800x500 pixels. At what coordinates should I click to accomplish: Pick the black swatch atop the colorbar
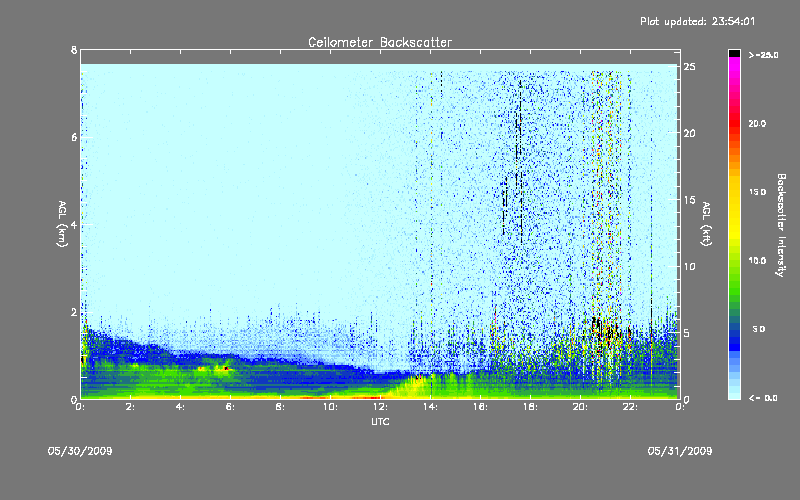coord(734,53)
